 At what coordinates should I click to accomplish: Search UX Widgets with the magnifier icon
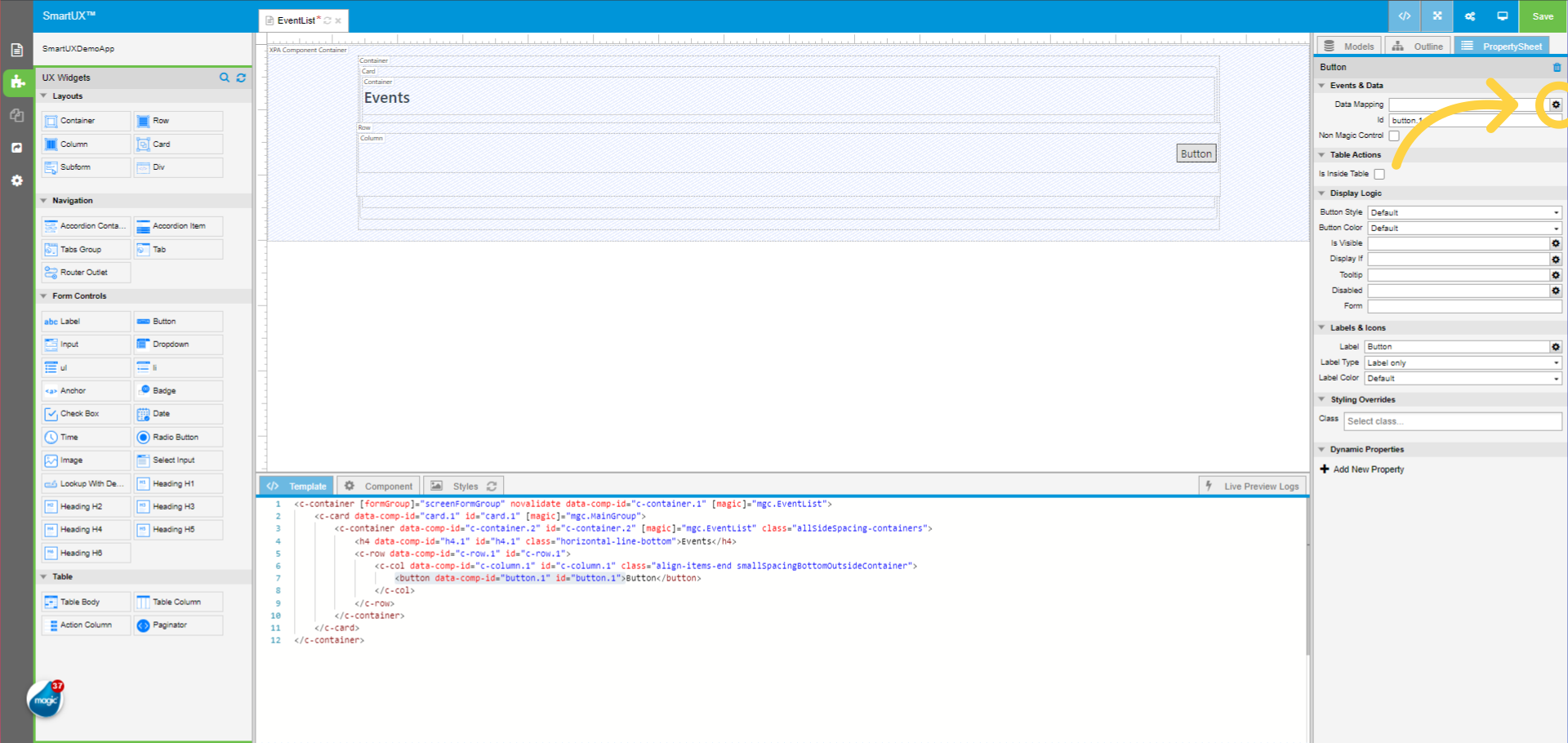point(225,78)
